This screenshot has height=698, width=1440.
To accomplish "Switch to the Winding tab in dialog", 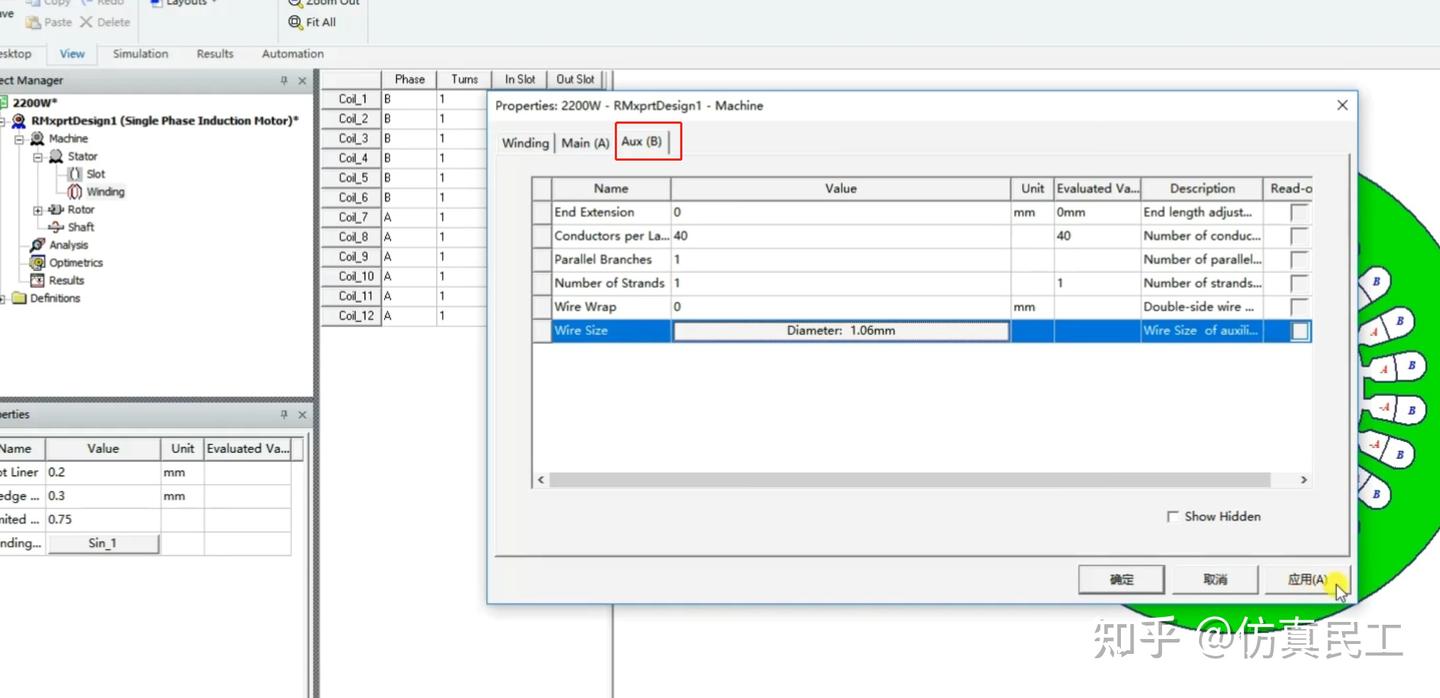I will click(525, 143).
